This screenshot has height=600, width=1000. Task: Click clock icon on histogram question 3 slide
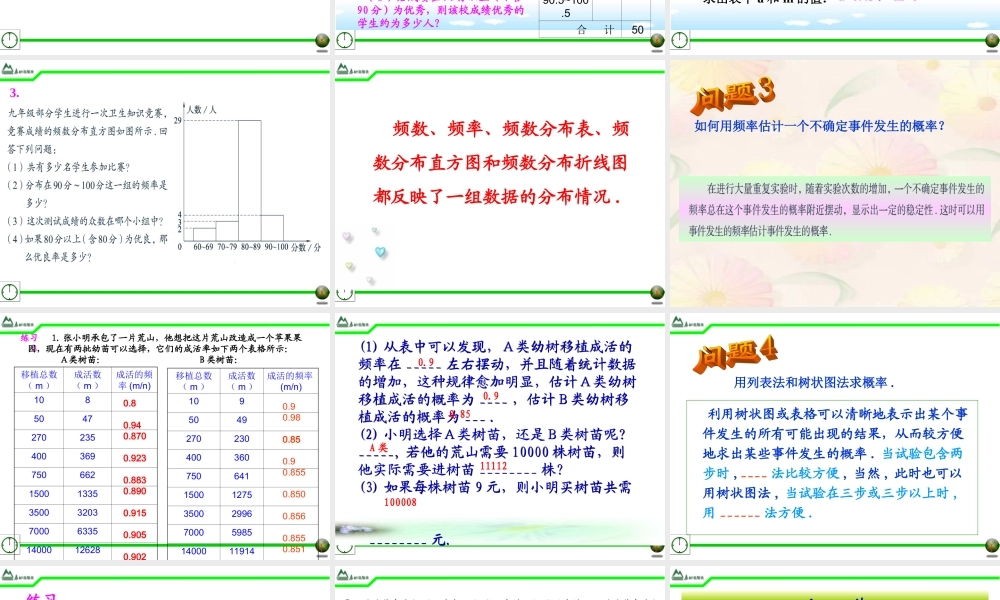[x=10, y=292]
